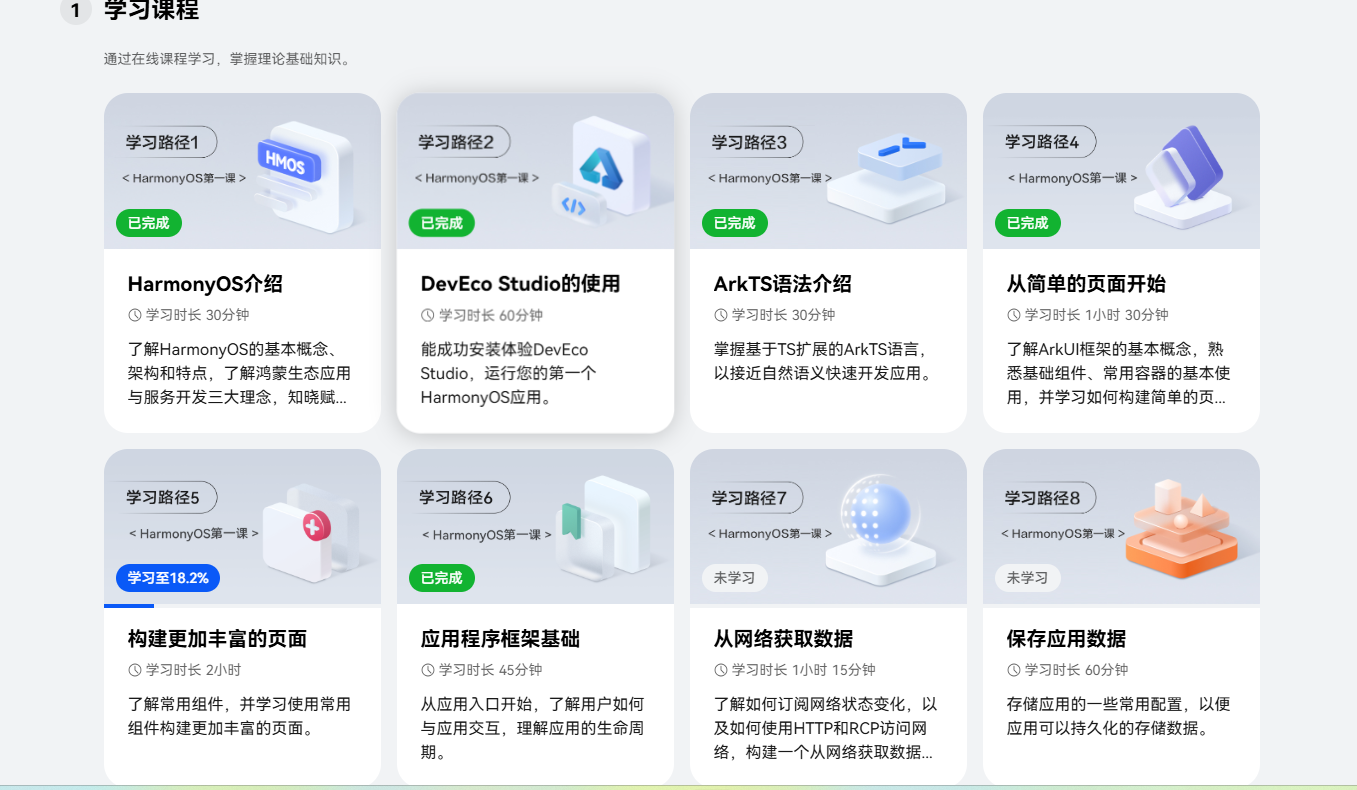The height and width of the screenshot is (790, 1357).
Task: Open the 从简单的页面开始 course title
Action: click(x=1086, y=284)
